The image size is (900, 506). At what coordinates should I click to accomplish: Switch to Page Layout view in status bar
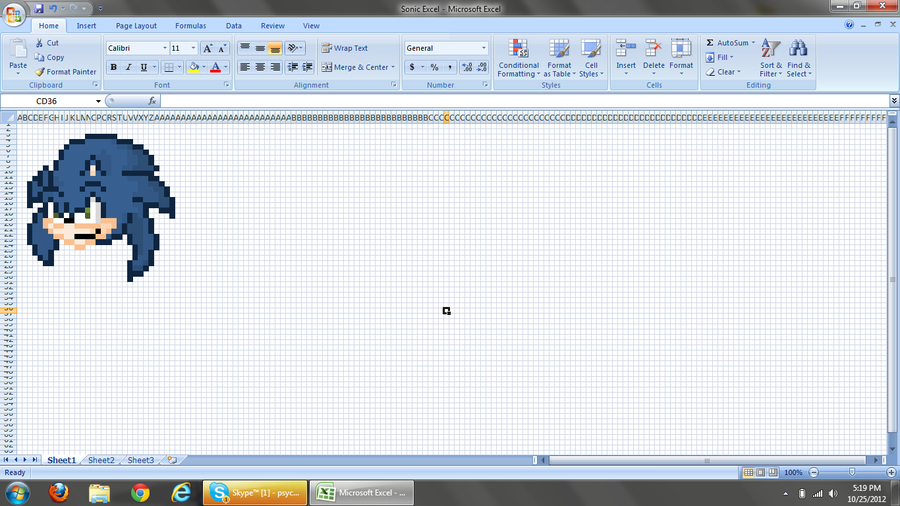click(761, 472)
